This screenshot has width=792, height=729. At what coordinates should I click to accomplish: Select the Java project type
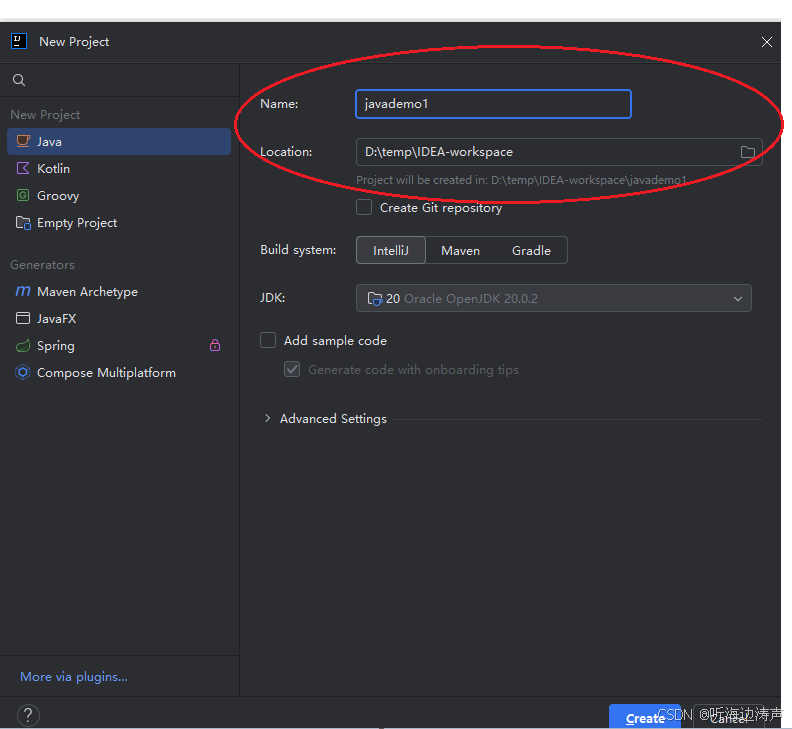click(119, 141)
